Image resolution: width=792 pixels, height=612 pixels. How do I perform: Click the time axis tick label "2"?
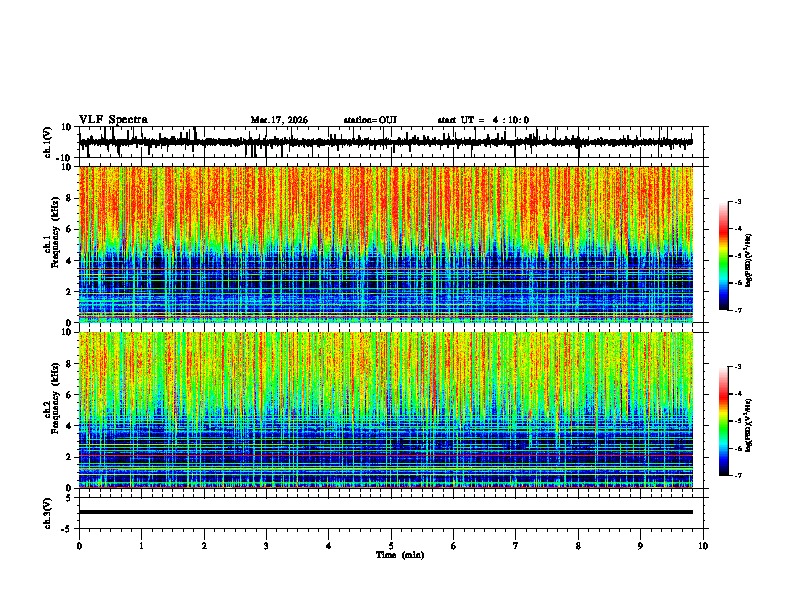204,546
